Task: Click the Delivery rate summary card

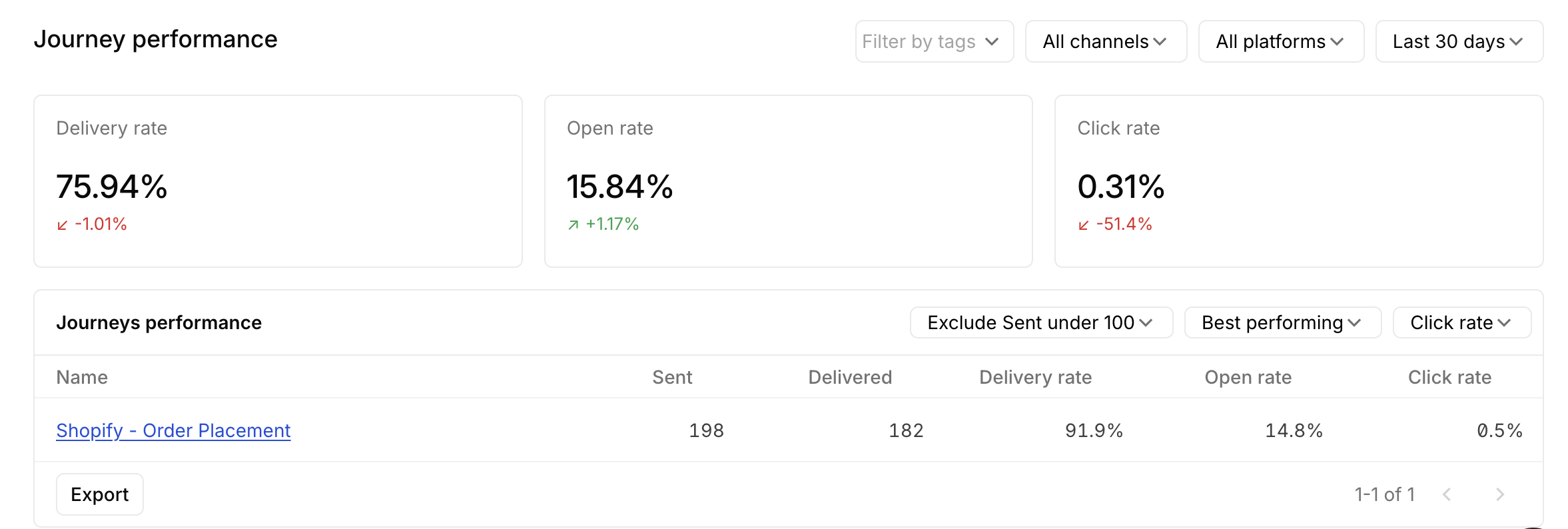Action: pyautogui.click(x=278, y=181)
